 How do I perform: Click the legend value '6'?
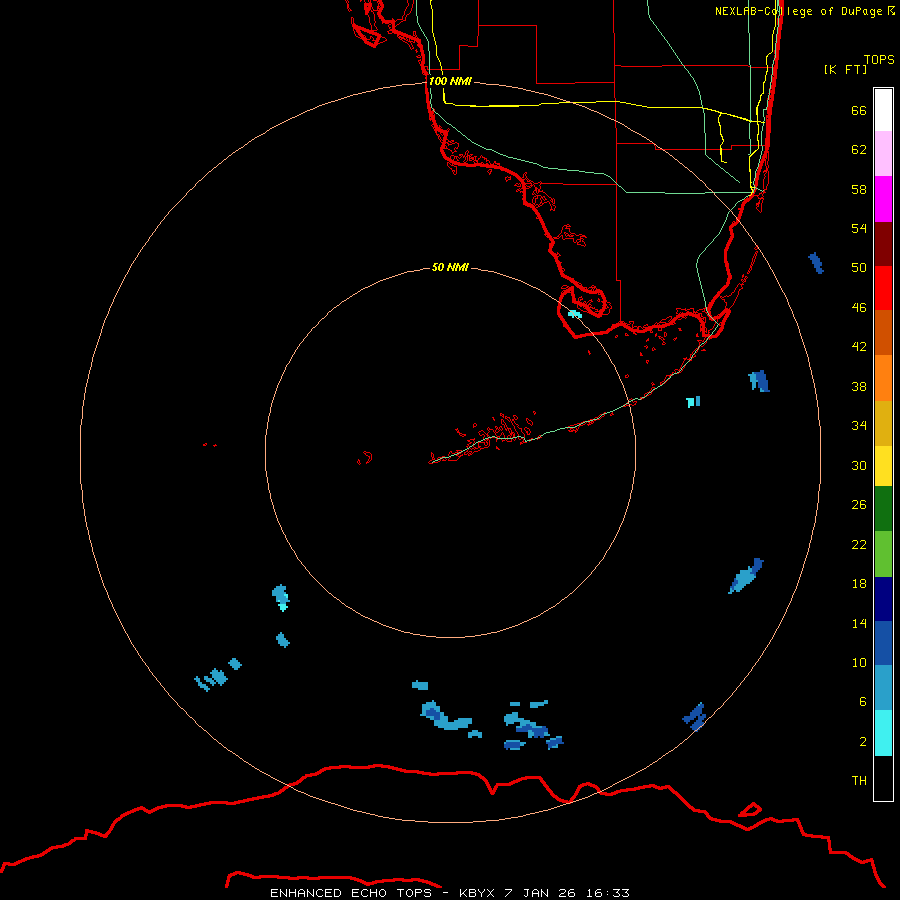tap(863, 701)
